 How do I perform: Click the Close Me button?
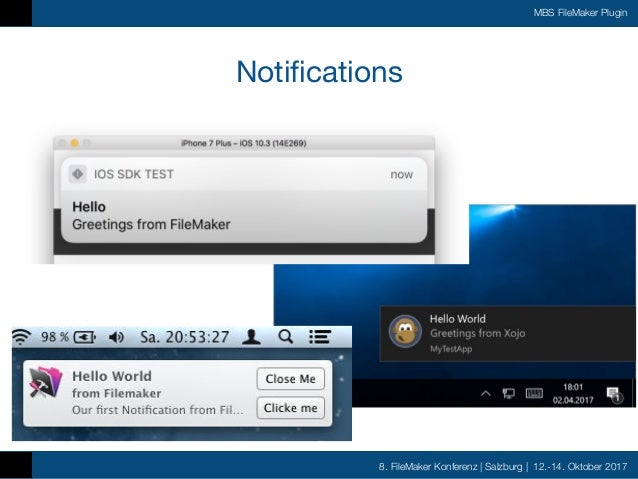coord(291,379)
